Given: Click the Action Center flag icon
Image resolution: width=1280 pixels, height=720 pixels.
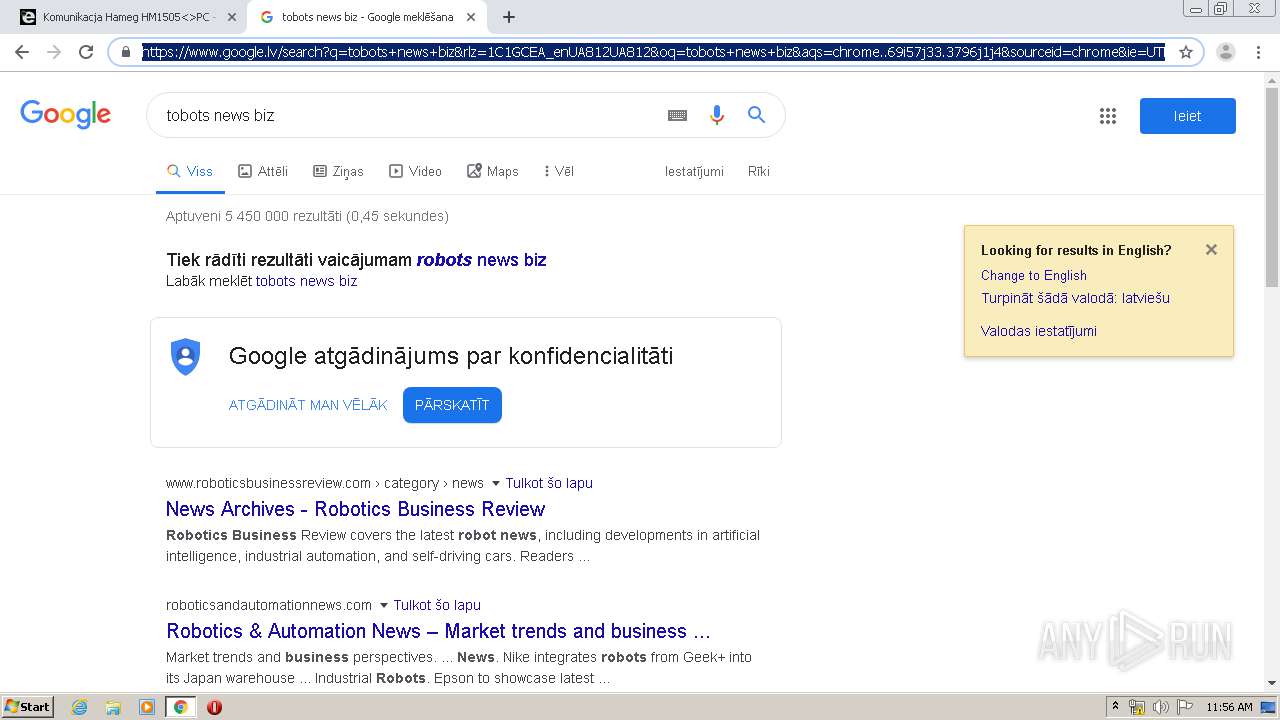Looking at the screenshot, I should click(1183, 707).
